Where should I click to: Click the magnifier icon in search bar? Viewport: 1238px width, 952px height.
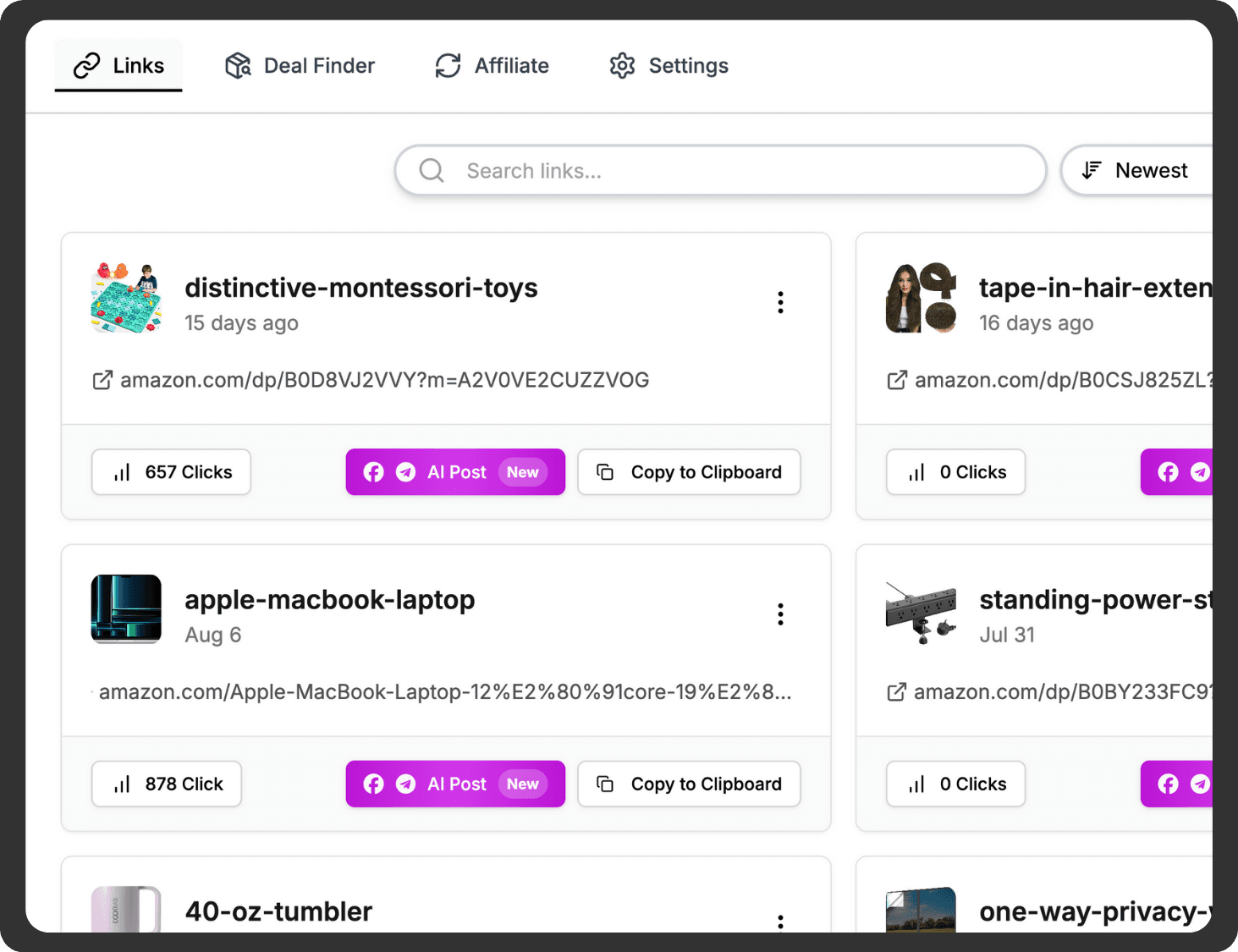432,171
